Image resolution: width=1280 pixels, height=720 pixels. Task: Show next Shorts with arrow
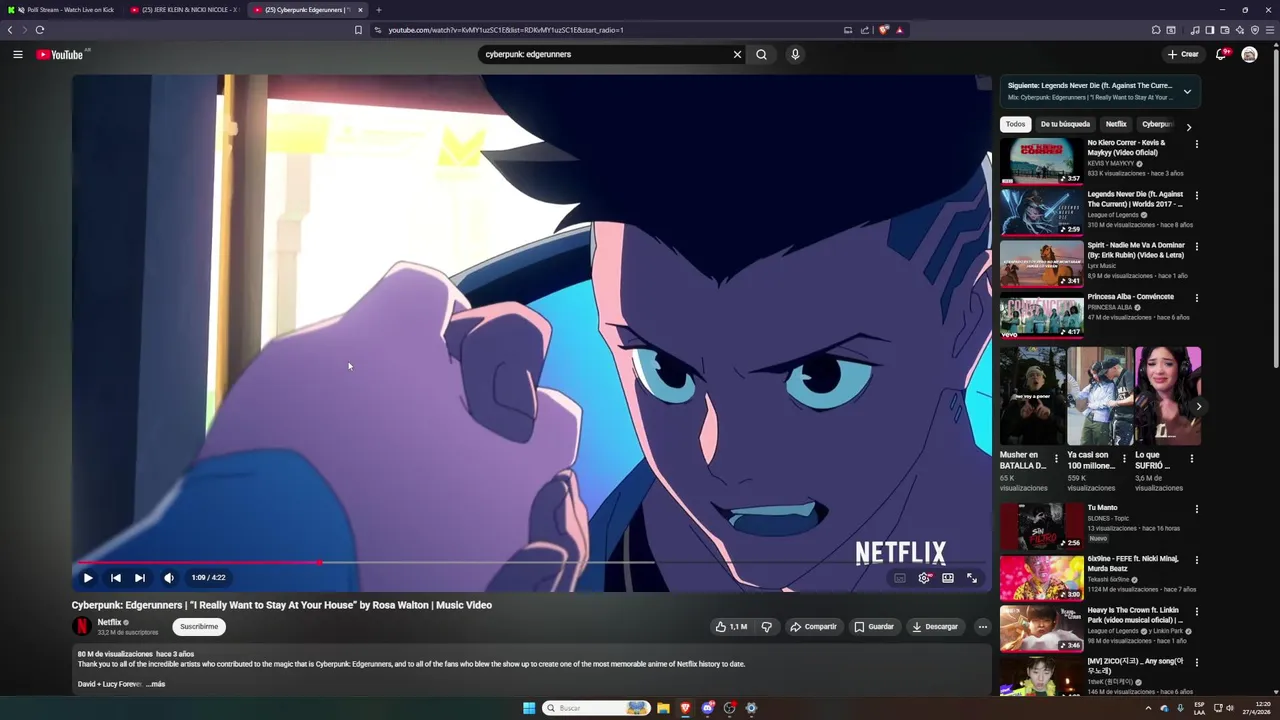[1198, 406]
